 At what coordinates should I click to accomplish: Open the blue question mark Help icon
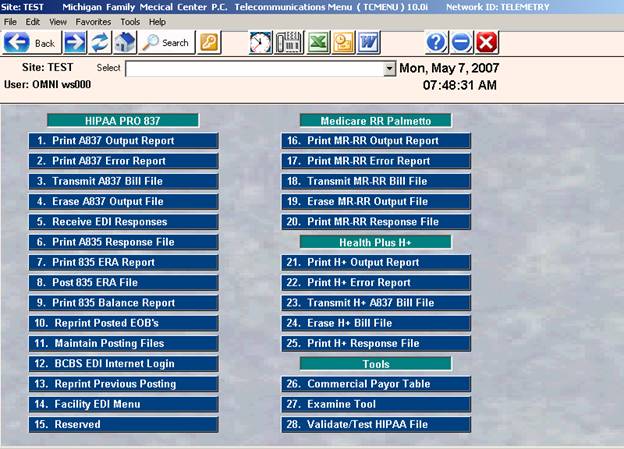pyautogui.click(x=436, y=43)
